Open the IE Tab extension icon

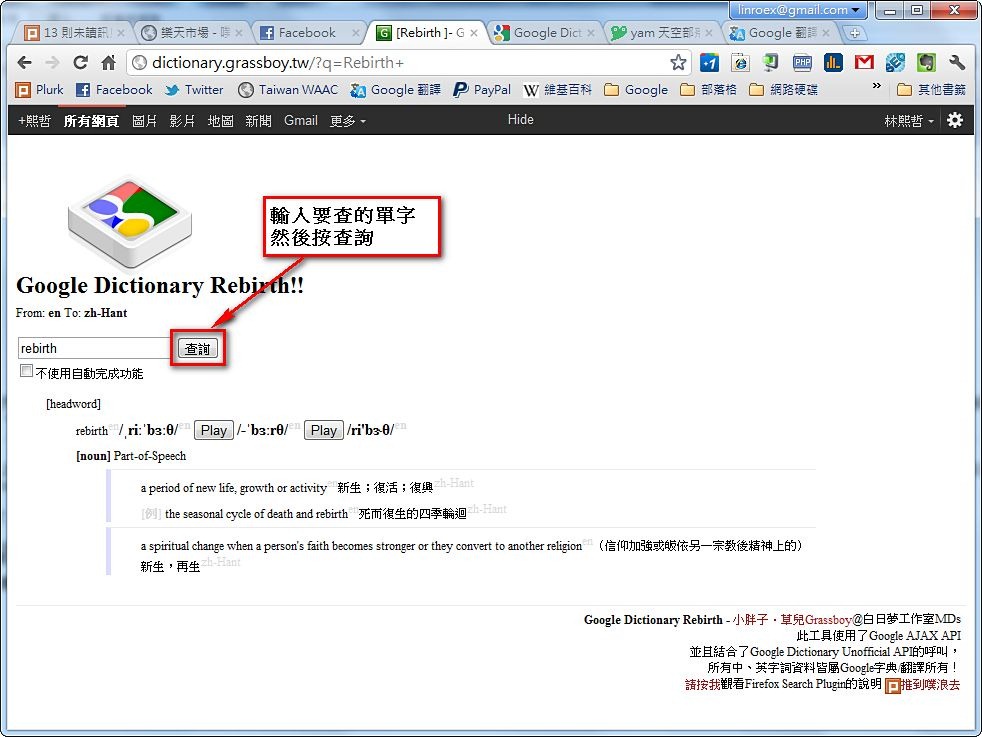tap(740, 63)
